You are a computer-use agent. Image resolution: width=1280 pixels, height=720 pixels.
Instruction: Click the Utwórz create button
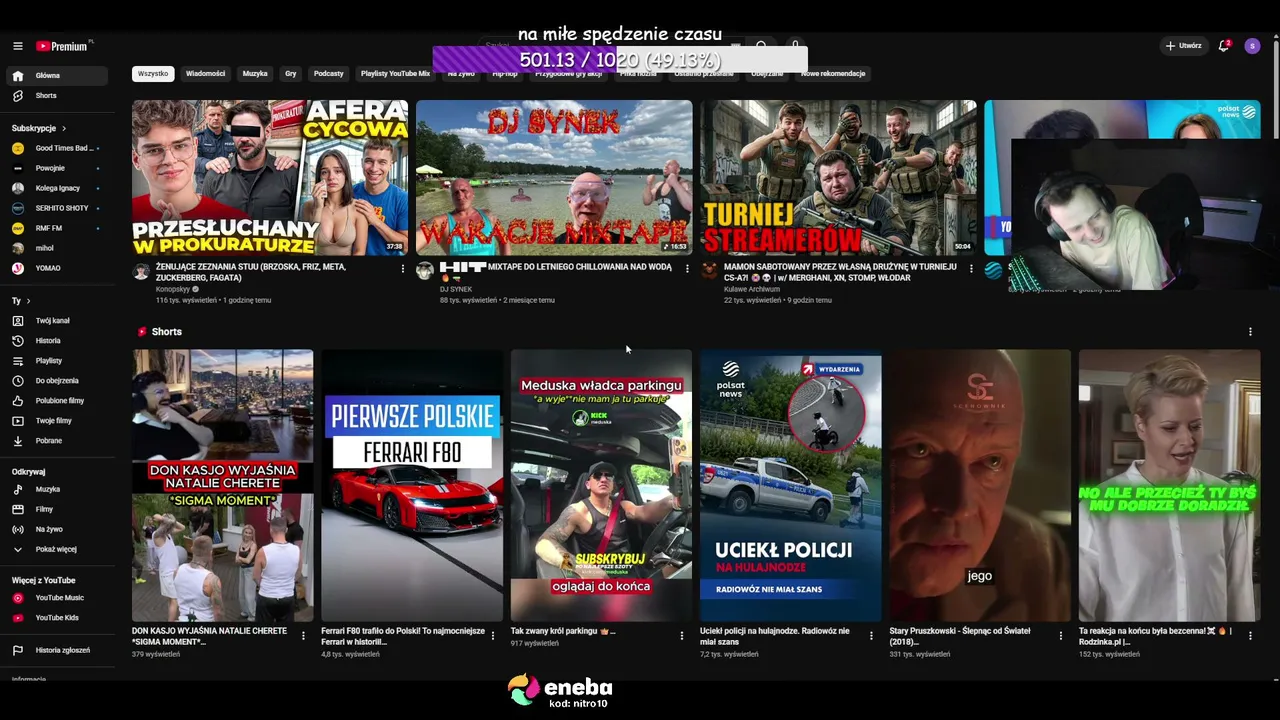pos(1183,46)
